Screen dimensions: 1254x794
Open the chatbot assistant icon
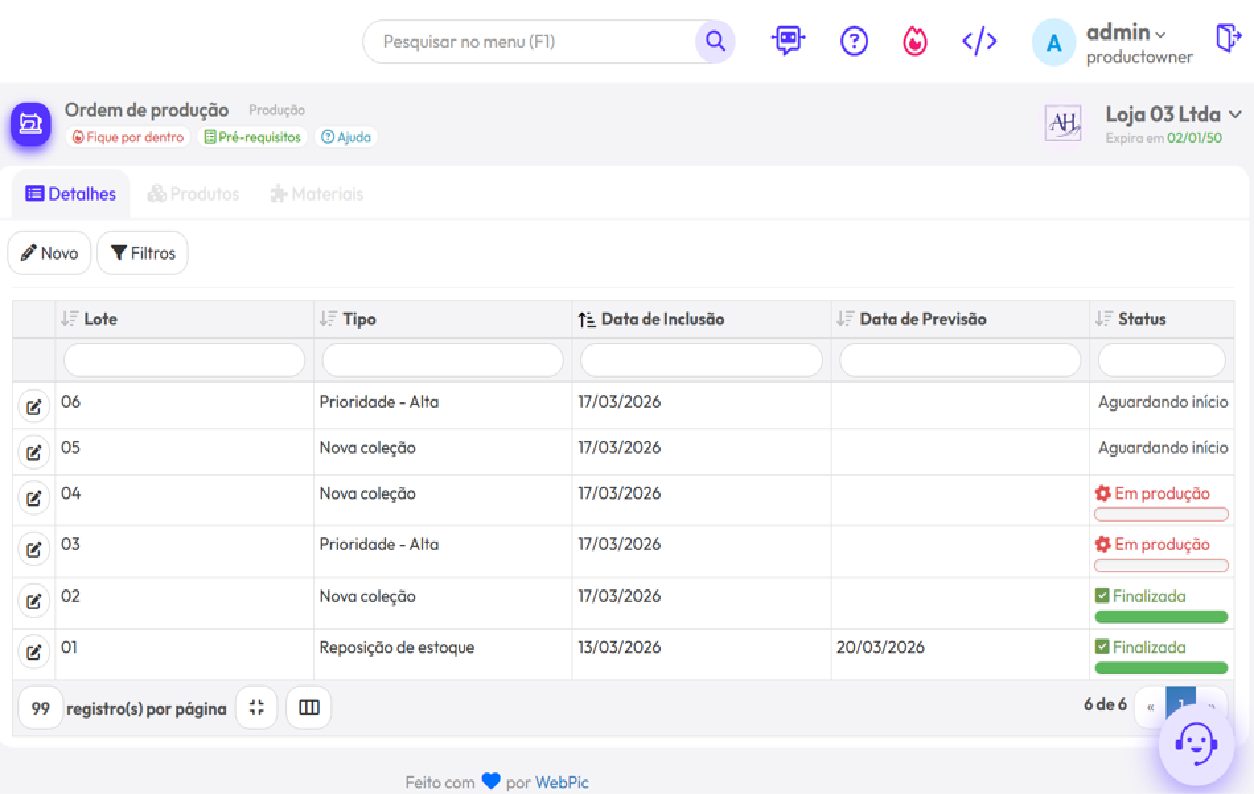pyautogui.click(x=788, y=41)
